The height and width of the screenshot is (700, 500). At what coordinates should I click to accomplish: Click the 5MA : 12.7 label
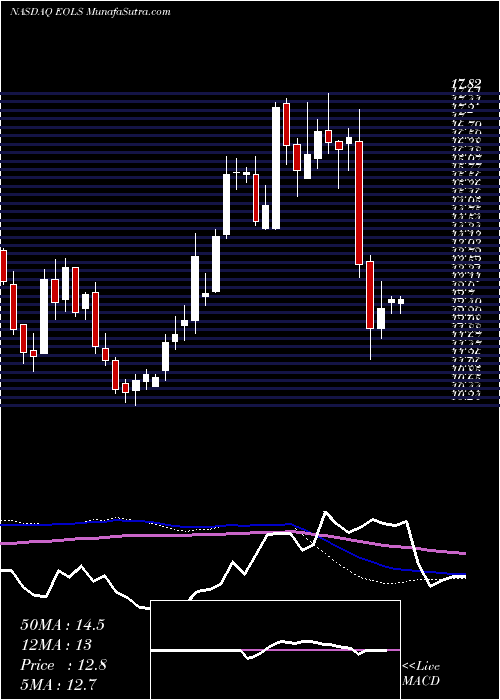(x=59, y=684)
